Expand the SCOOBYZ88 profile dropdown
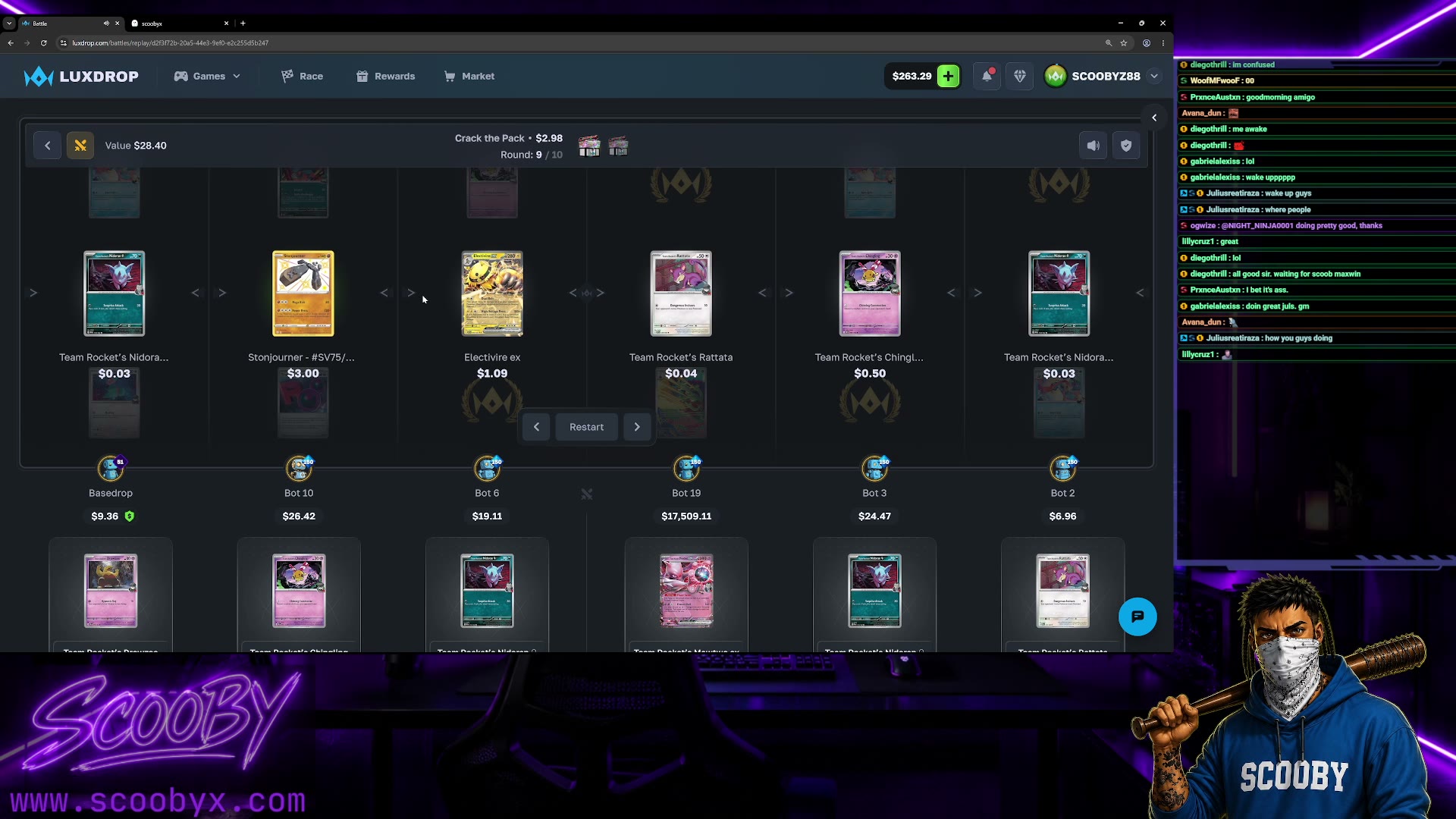Screen dimensions: 1456x819 click(1154, 77)
